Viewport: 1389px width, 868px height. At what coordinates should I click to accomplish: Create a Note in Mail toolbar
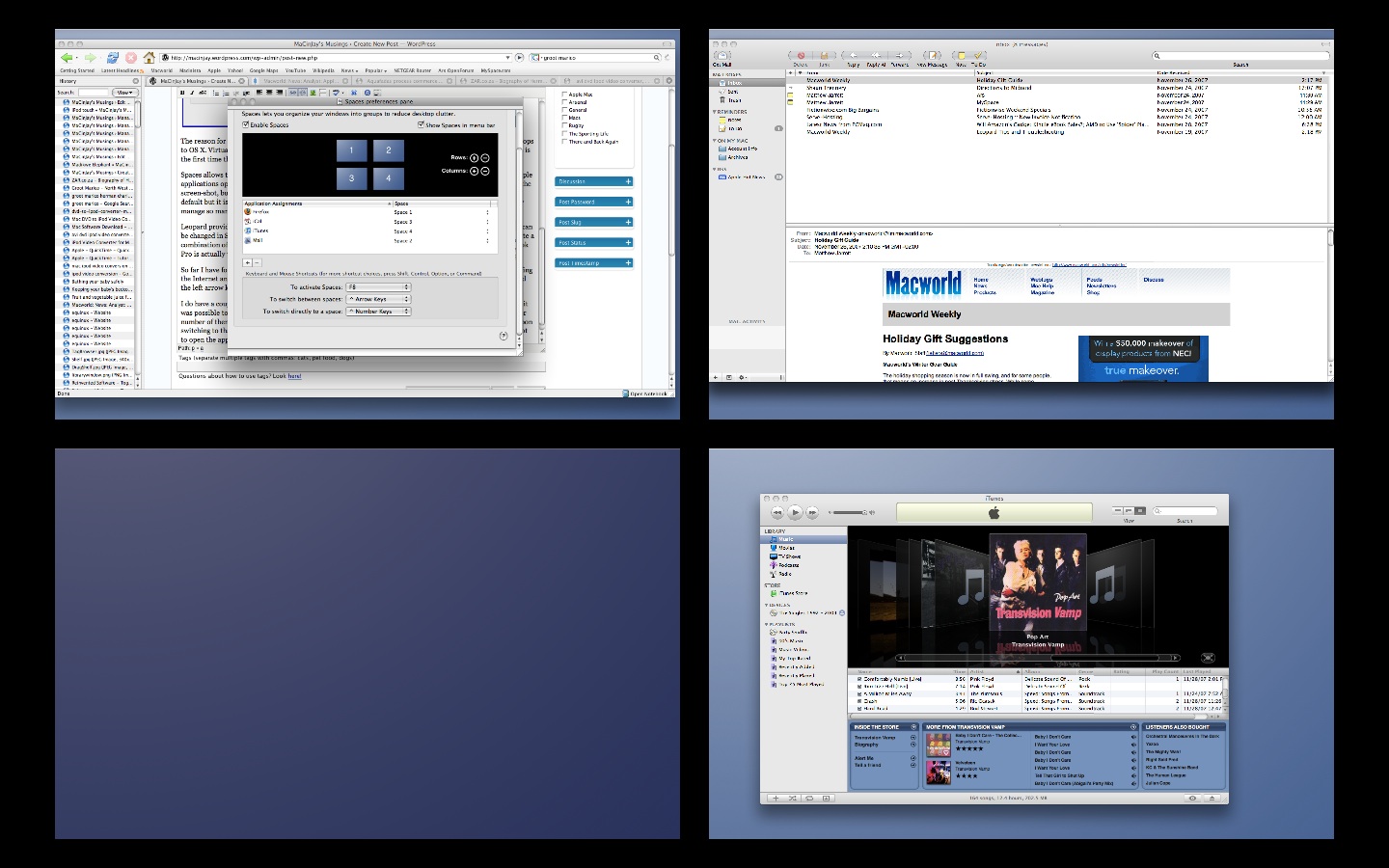(x=961, y=57)
